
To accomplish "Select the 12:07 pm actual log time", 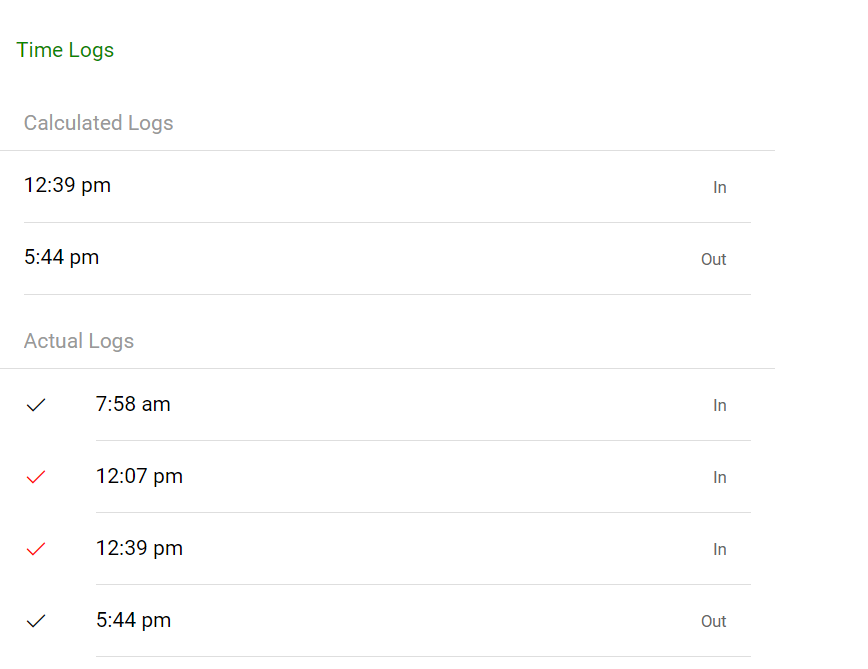I will tap(139, 476).
